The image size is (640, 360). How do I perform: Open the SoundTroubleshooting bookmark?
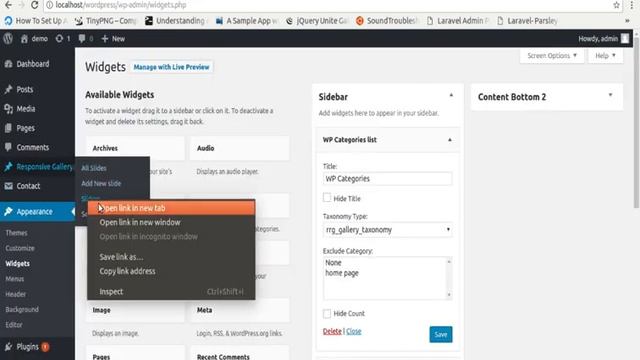pyautogui.click(x=387, y=21)
